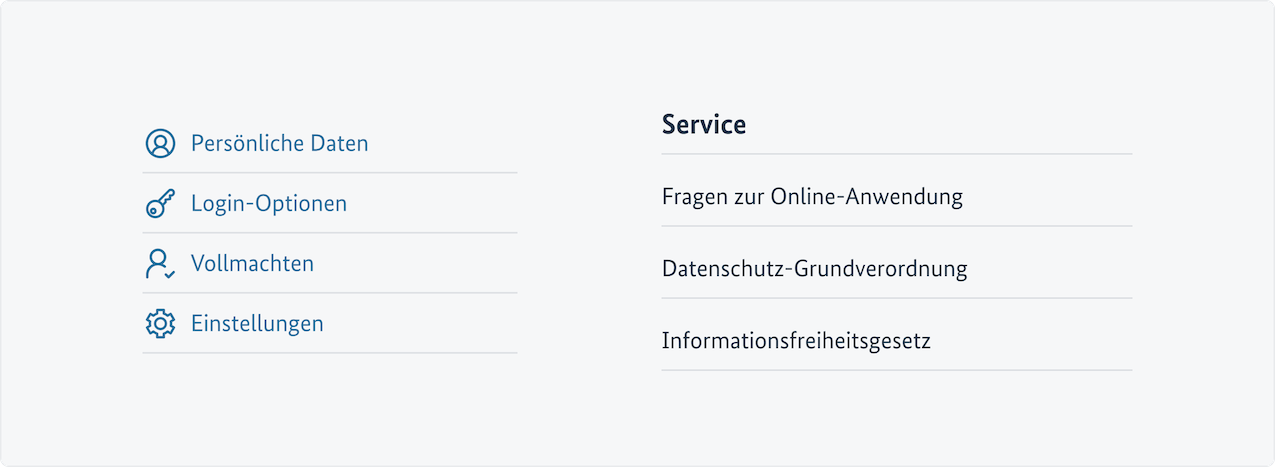Screen dimensions: 1275x467
Task: Click the gear icon beside Einstellungen
Action: click(160, 324)
